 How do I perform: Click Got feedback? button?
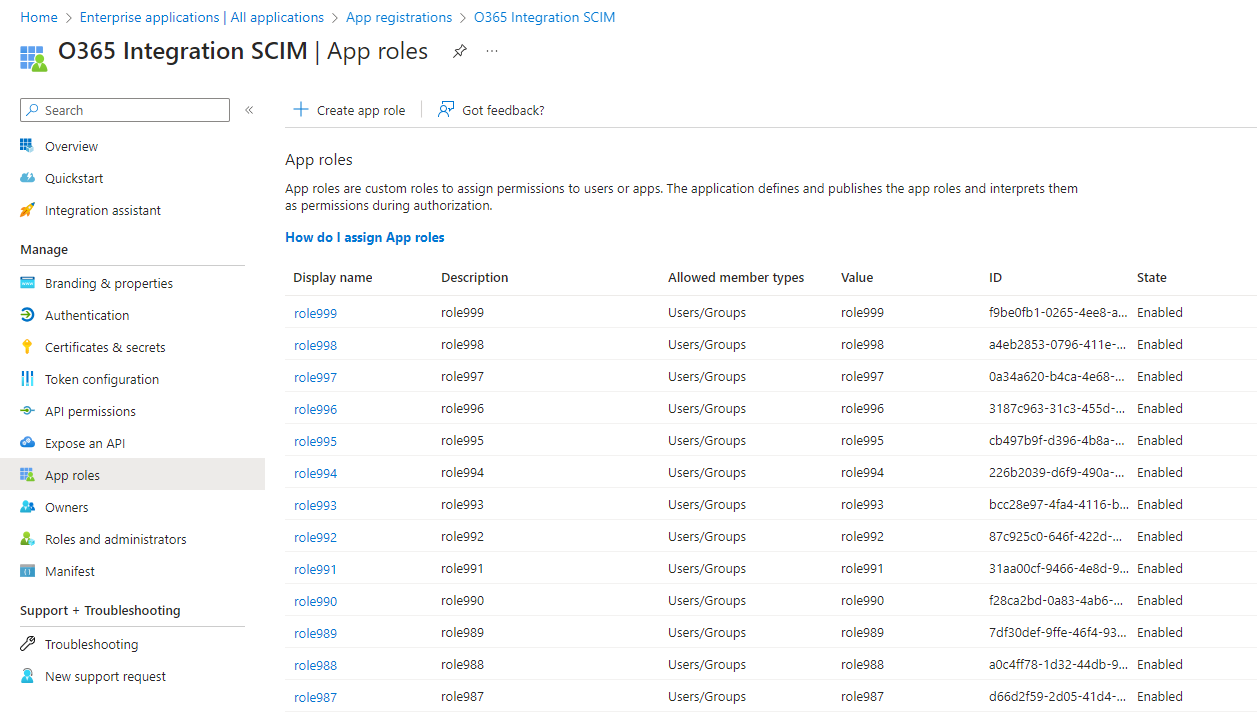click(x=491, y=110)
